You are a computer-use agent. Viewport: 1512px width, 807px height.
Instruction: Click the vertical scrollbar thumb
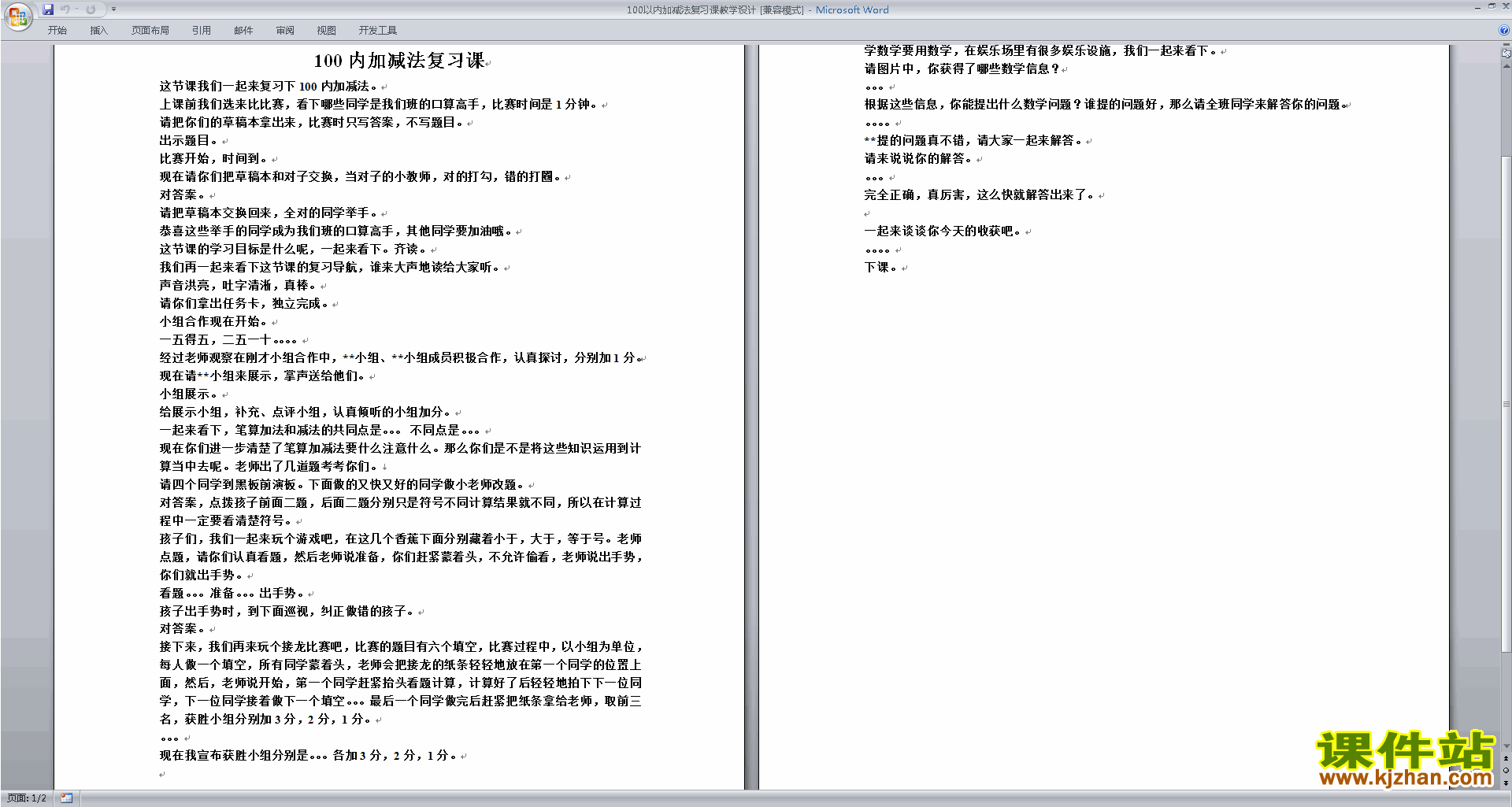(1506, 405)
